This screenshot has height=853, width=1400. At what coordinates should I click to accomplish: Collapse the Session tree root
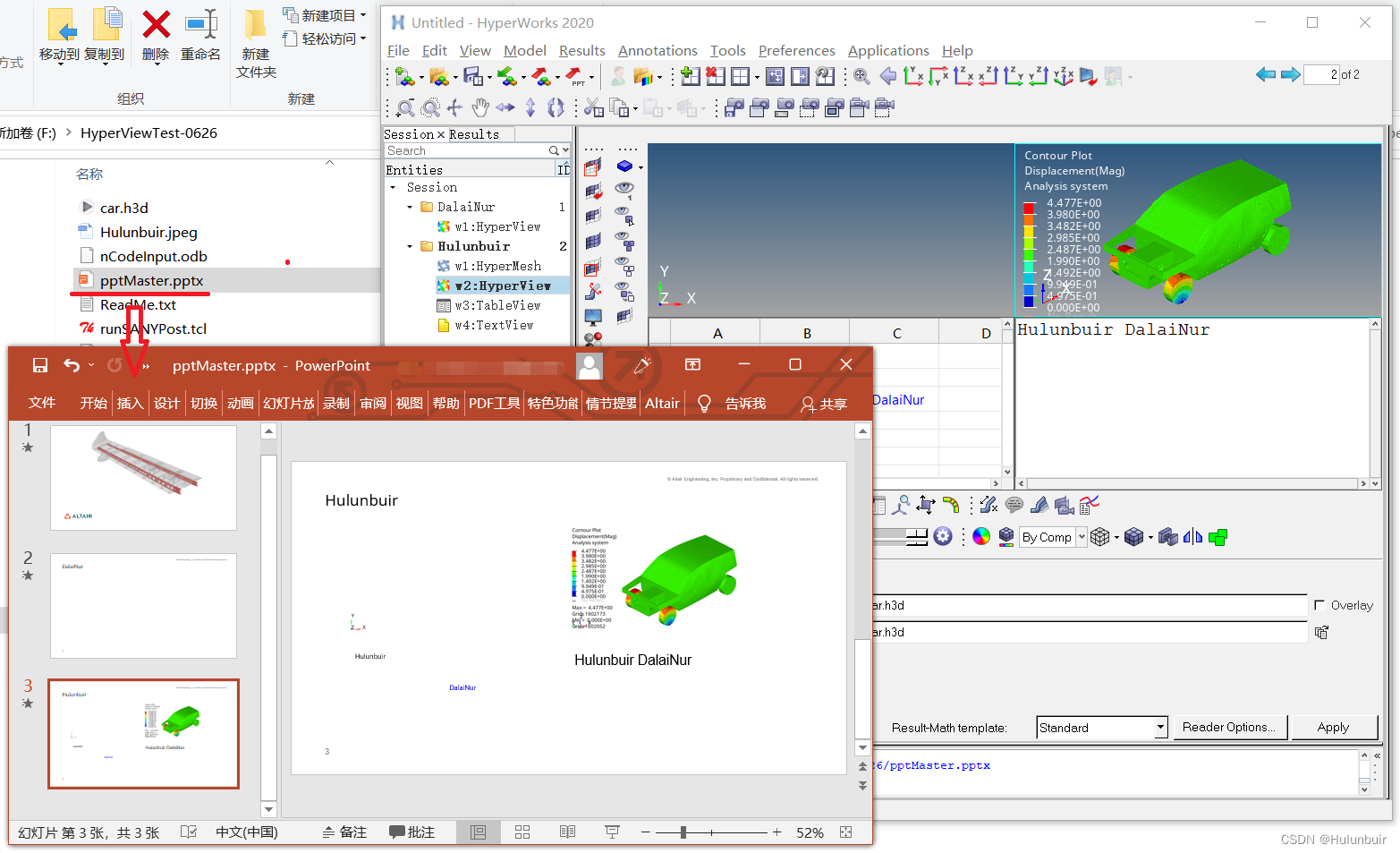393,187
